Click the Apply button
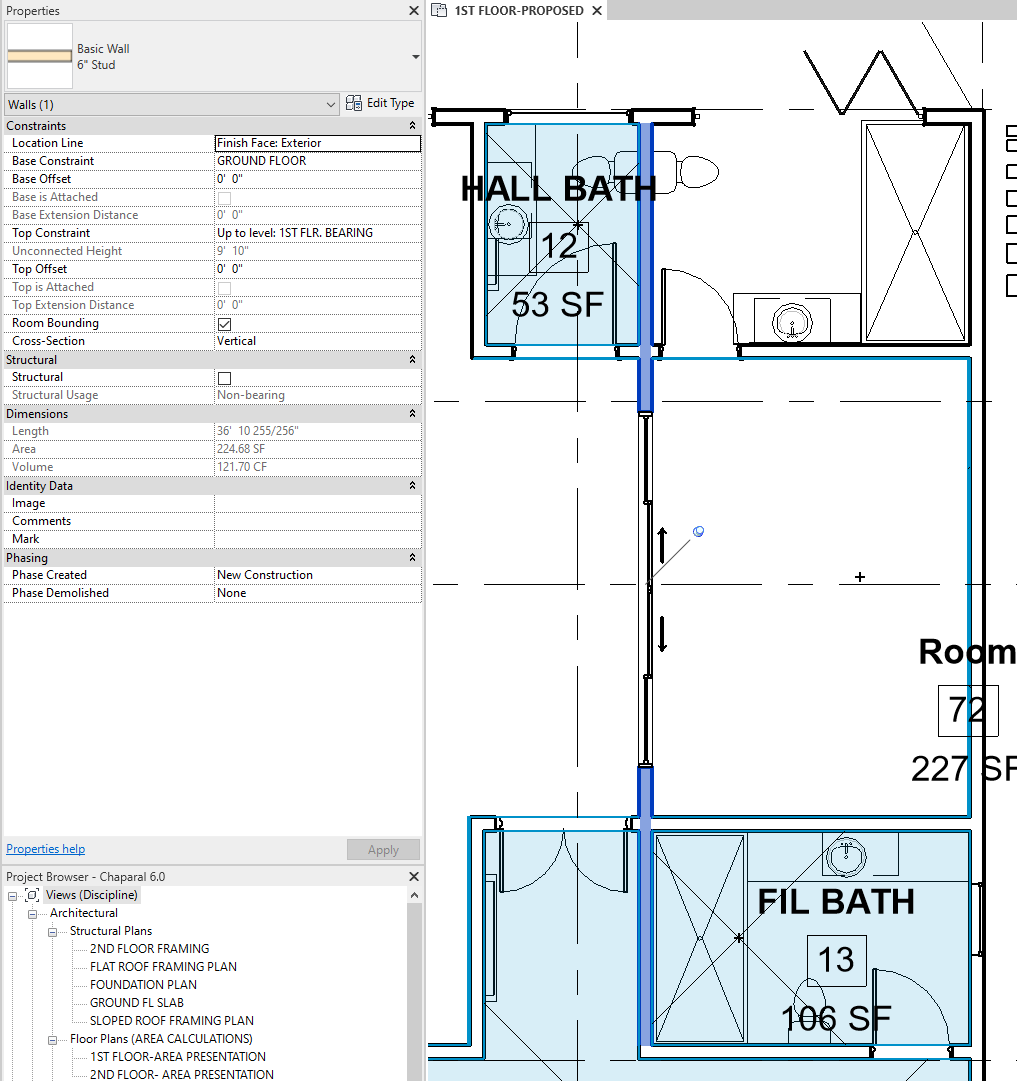This screenshot has width=1017, height=1081. (383, 849)
